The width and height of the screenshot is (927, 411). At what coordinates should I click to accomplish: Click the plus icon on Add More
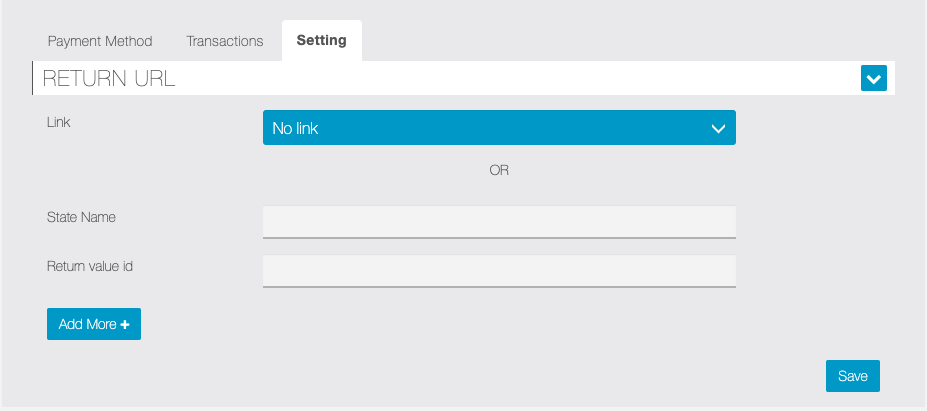click(124, 325)
